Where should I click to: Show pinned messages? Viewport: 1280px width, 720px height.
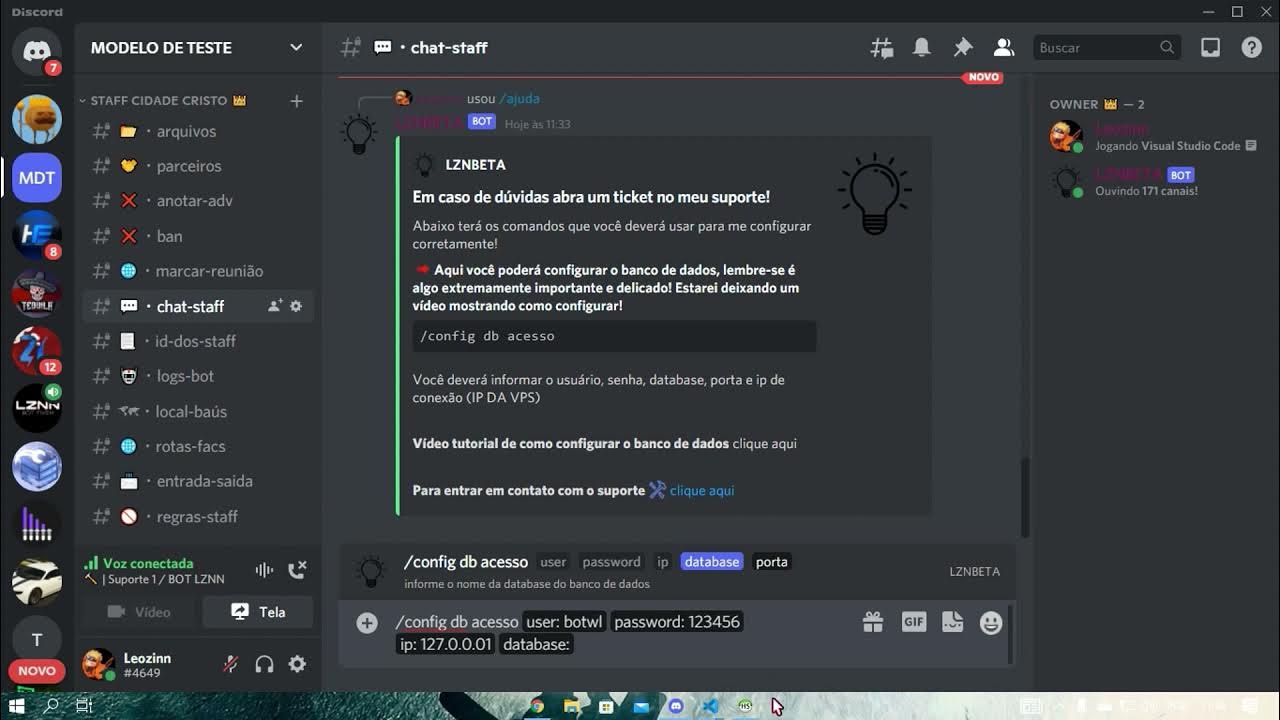tap(963, 48)
